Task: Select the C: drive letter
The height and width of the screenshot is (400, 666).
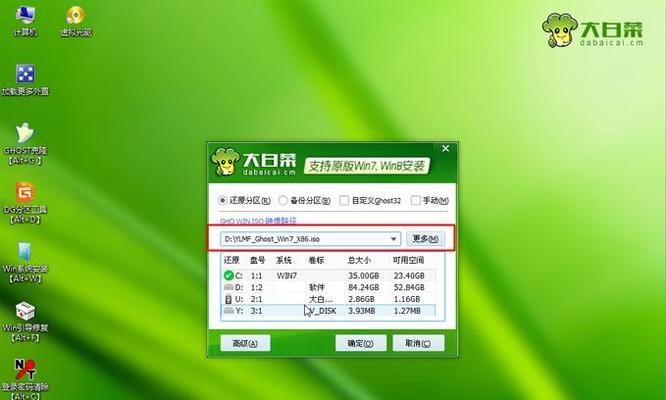Action: tap(239, 276)
